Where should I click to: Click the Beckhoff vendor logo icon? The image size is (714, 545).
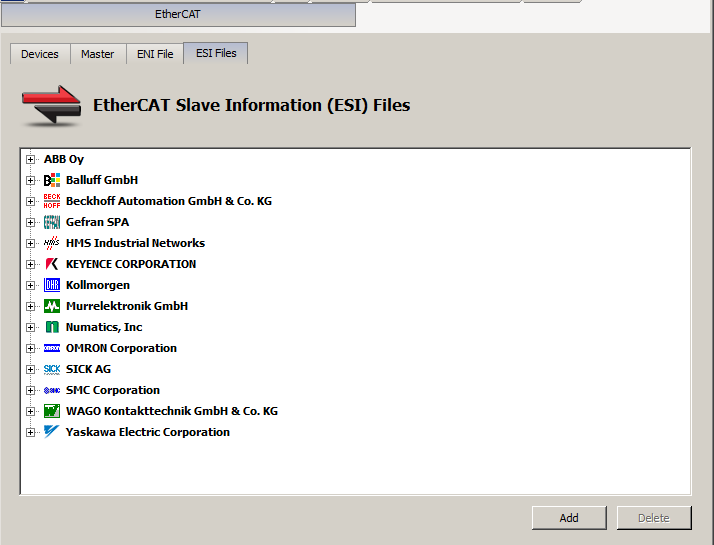click(52, 201)
